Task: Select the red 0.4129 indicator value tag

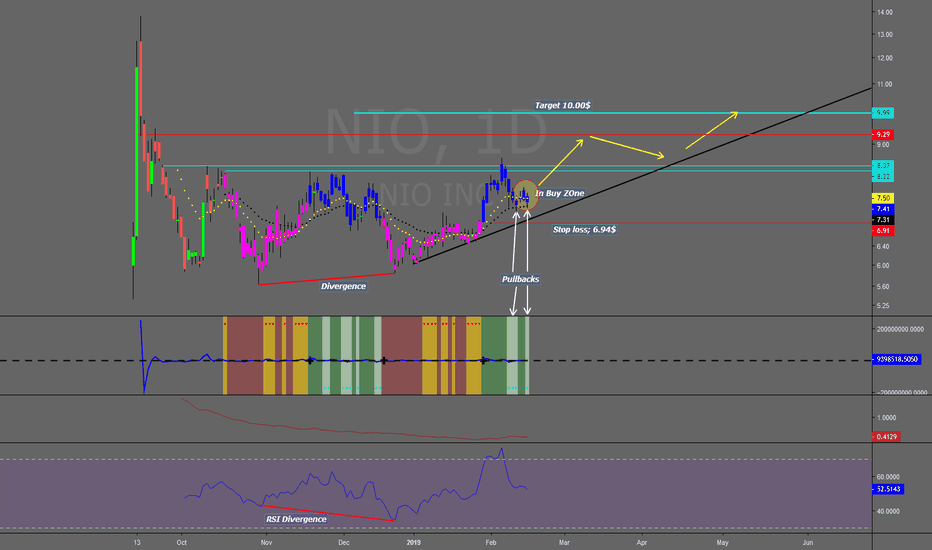Action: coord(886,436)
